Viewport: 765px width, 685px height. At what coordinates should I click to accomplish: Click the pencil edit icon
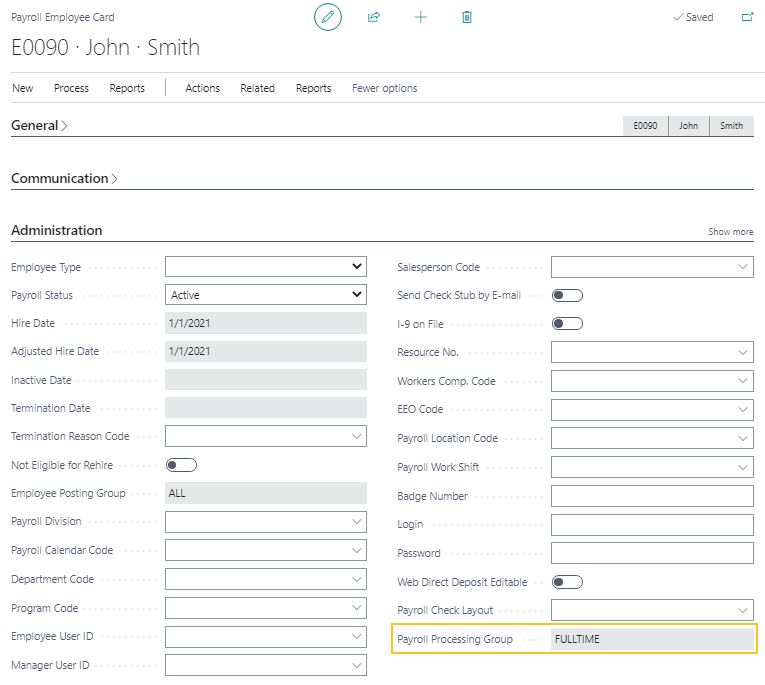(x=328, y=17)
